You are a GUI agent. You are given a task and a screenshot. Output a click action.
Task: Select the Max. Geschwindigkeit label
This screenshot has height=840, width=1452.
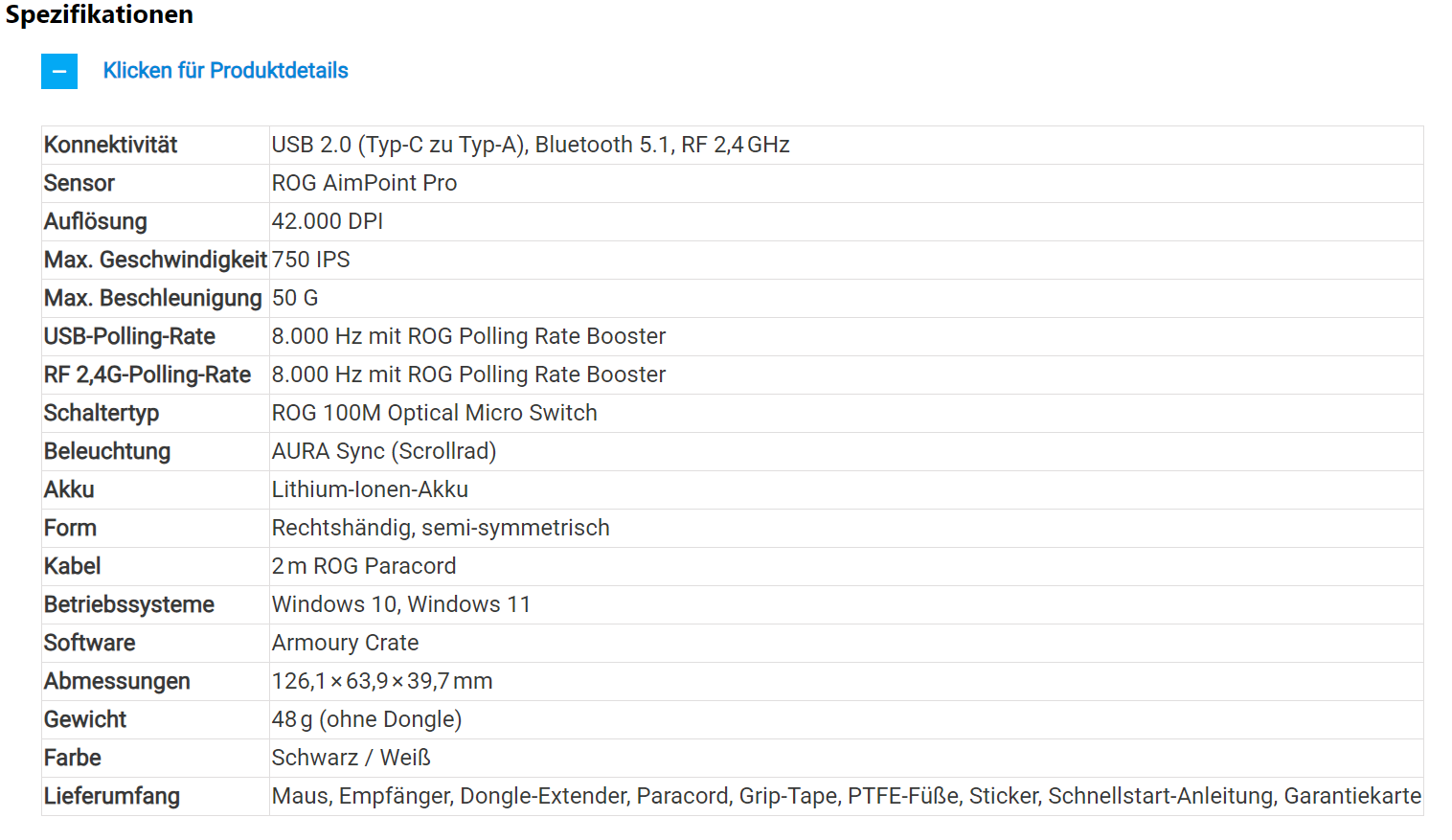tap(155, 260)
